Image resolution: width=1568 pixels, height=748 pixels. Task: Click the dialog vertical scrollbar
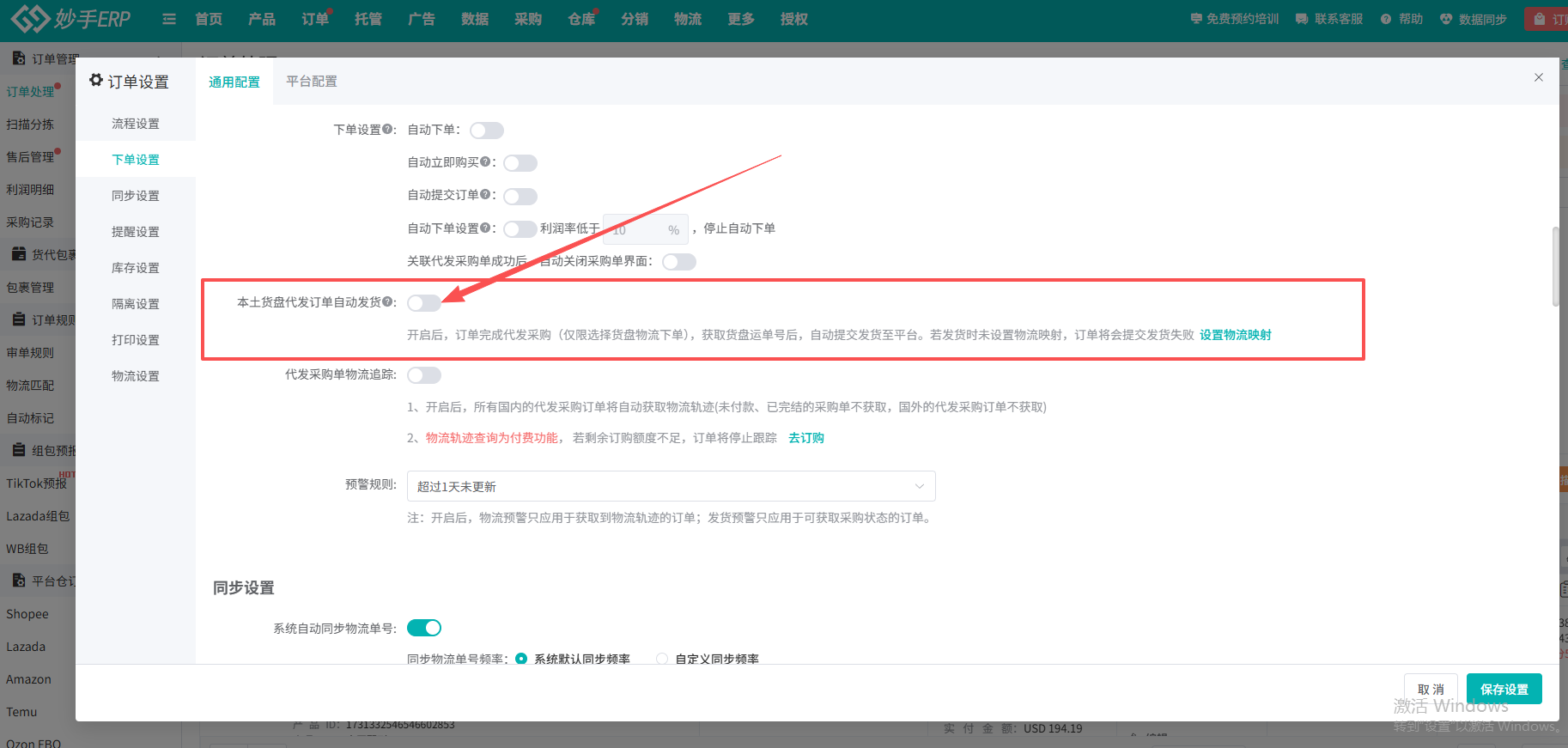(x=1555, y=266)
